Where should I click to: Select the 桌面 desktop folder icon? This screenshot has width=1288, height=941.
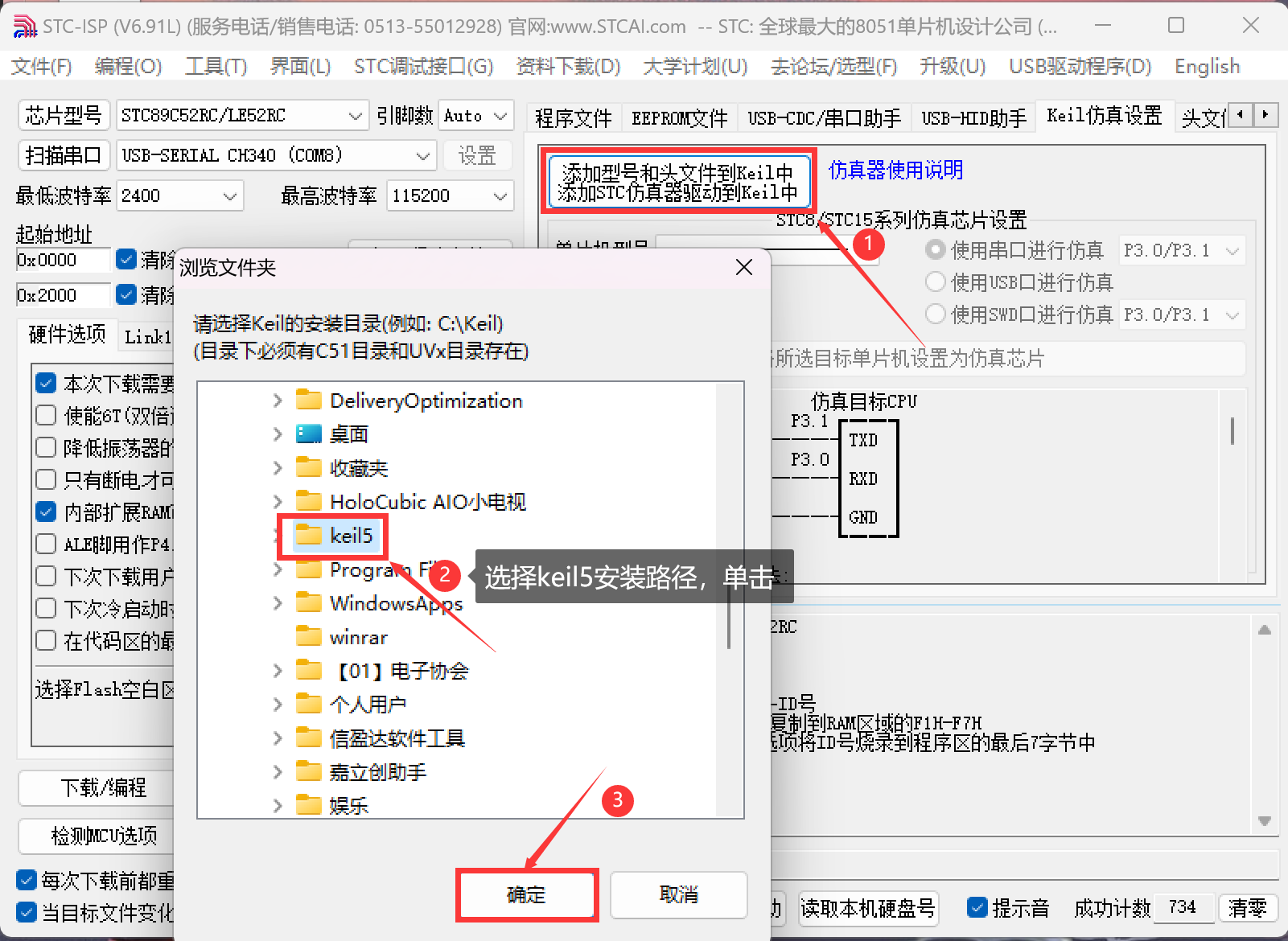click(x=309, y=434)
